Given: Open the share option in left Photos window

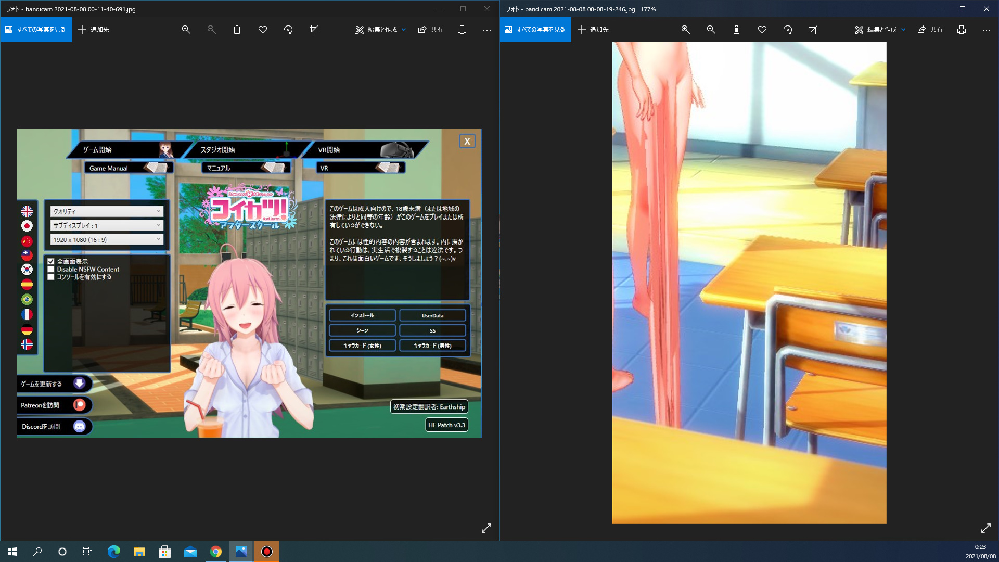Looking at the screenshot, I should point(428,30).
